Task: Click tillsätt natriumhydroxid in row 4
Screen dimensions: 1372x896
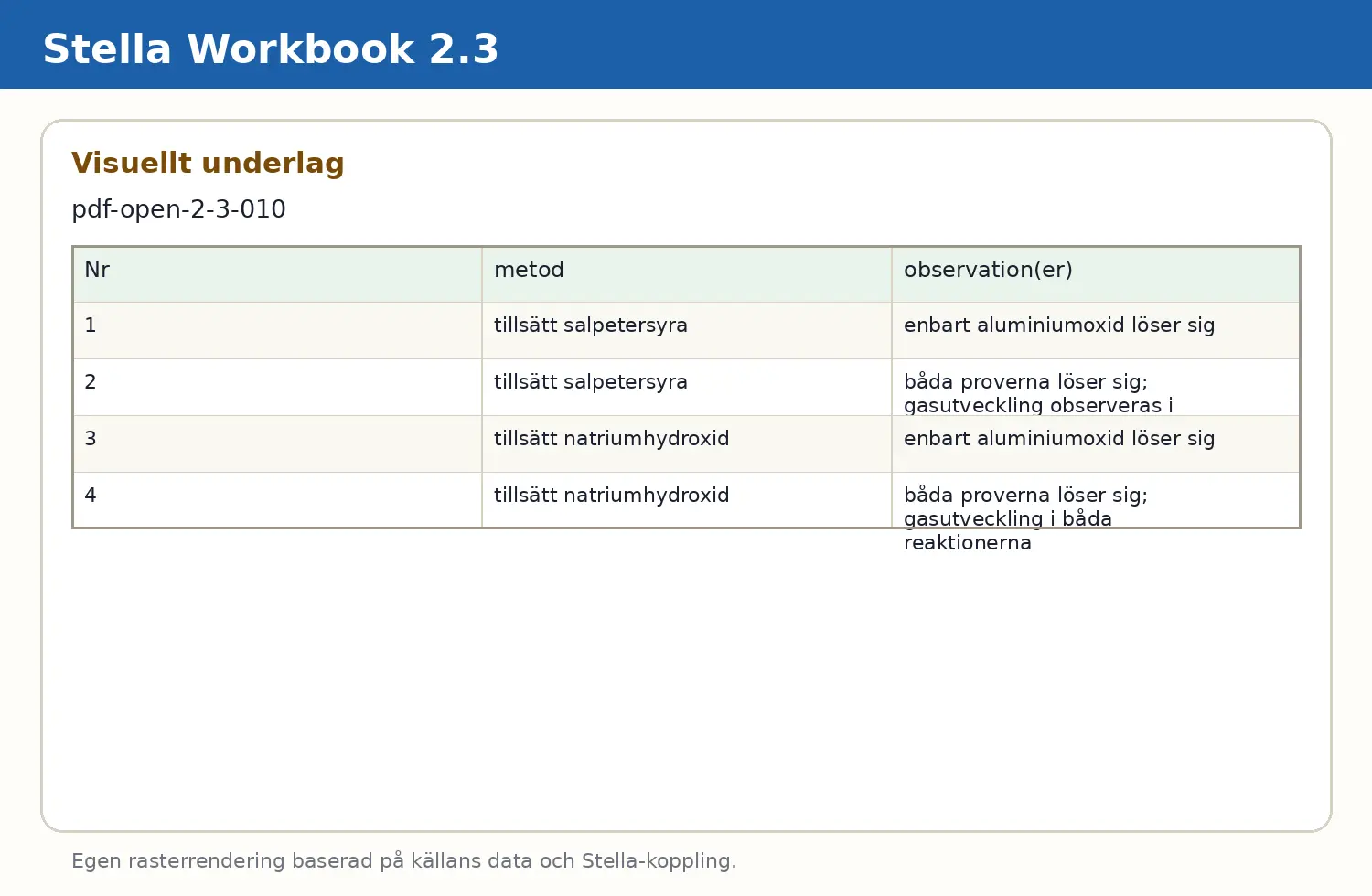Action: [x=612, y=496]
